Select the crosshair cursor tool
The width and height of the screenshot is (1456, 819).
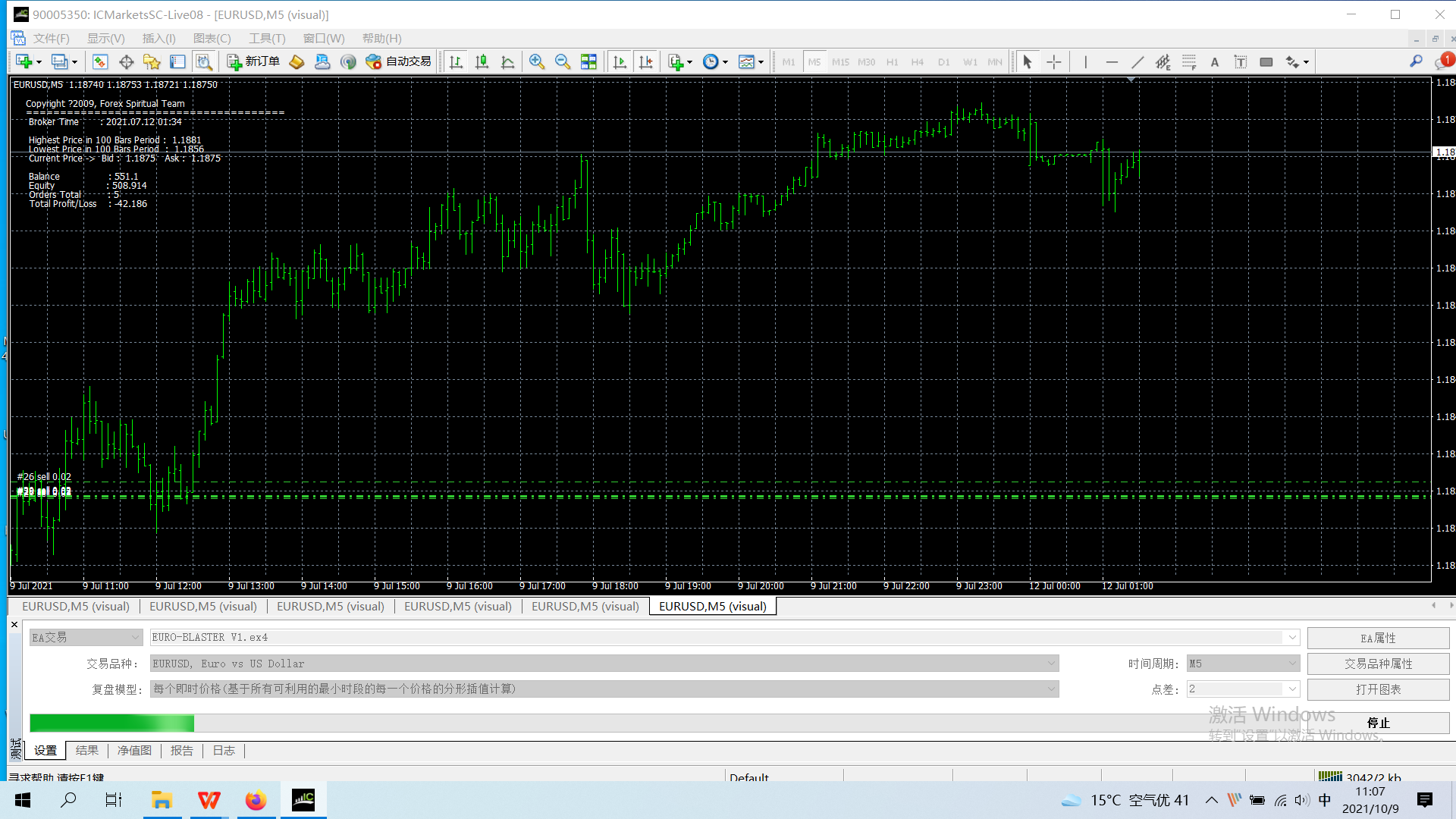pos(1054,62)
